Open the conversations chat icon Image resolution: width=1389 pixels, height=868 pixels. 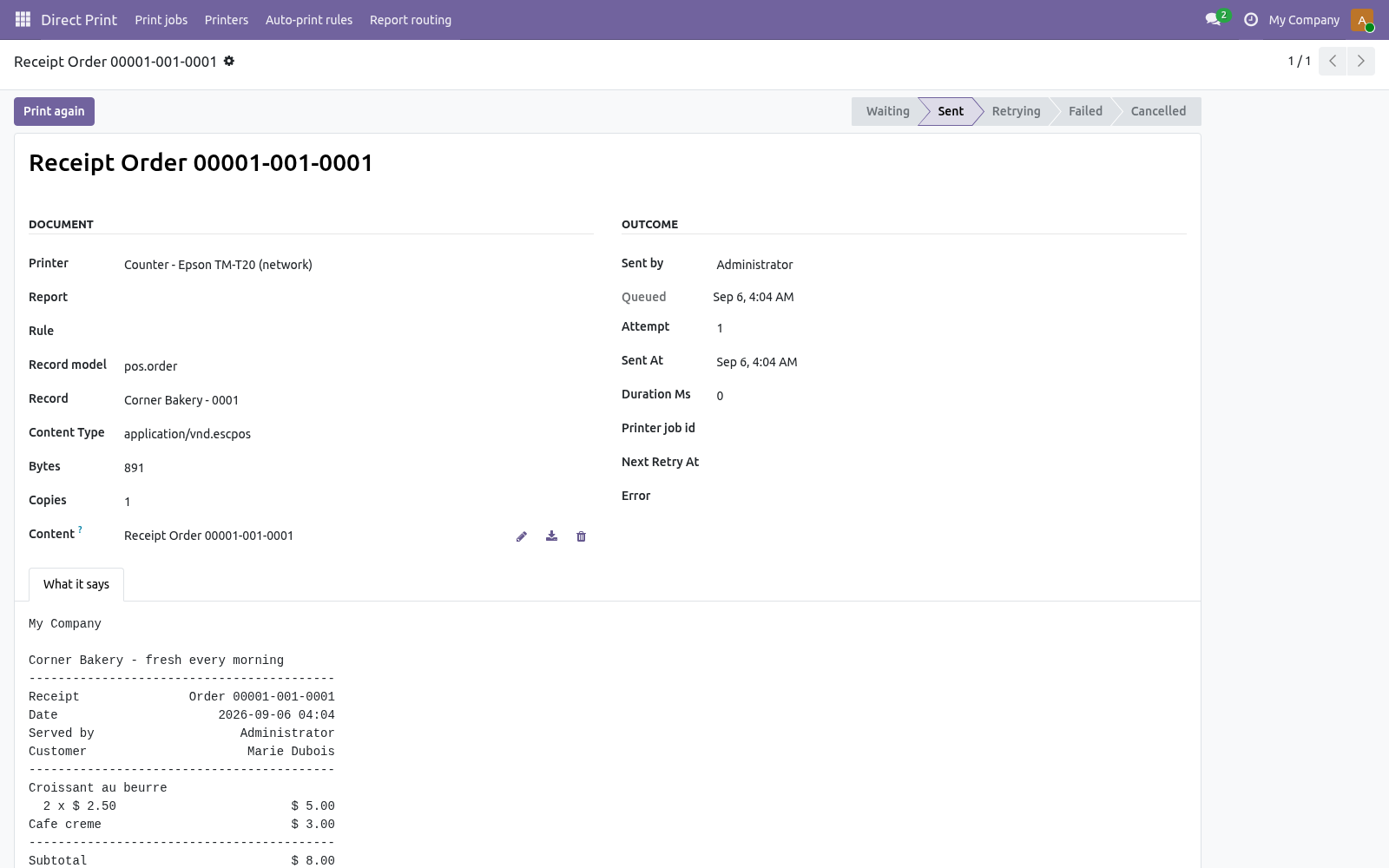[x=1214, y=19]
